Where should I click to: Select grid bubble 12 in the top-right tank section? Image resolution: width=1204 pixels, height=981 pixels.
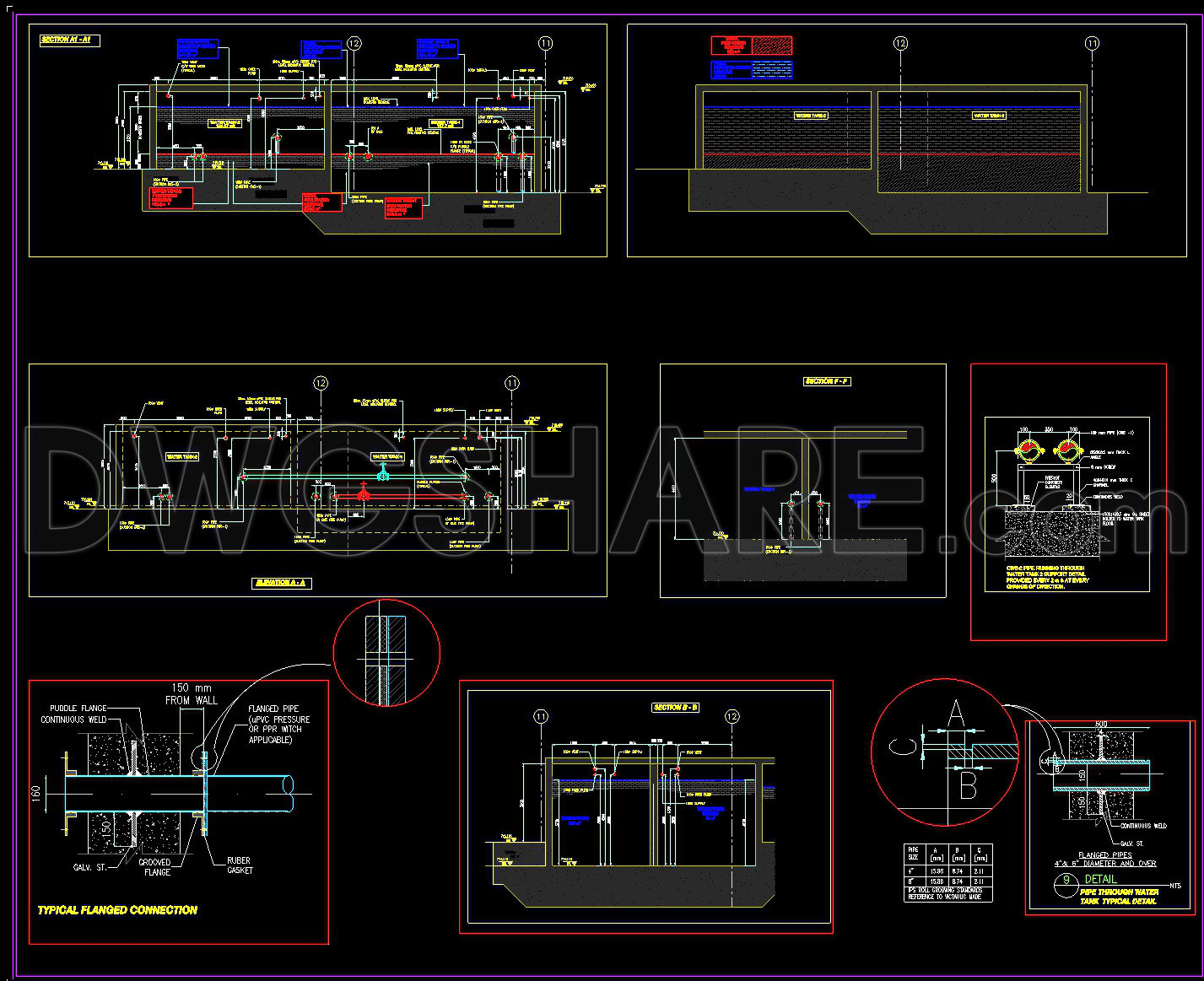point(900,43)
